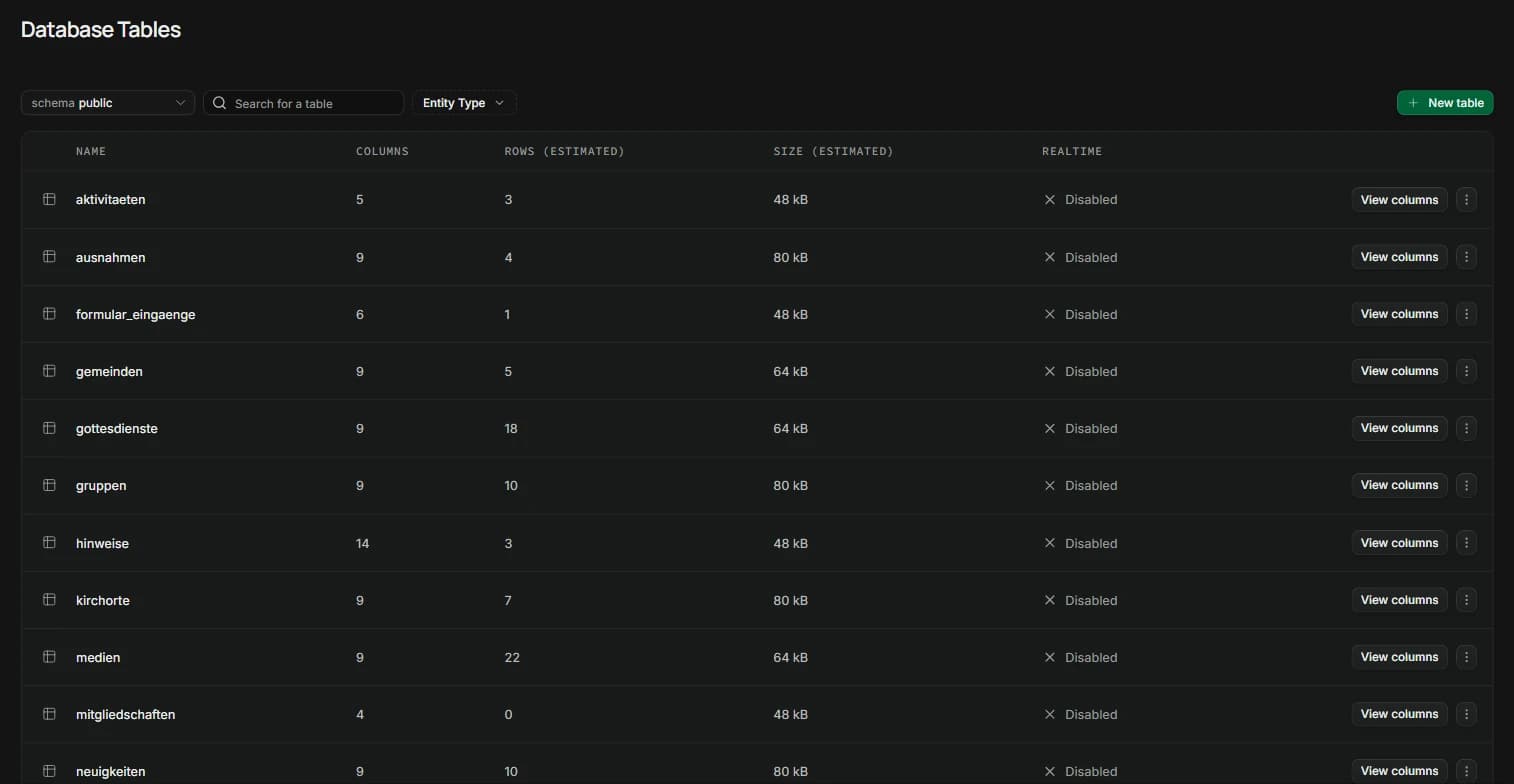This screenshot has width=1514, height=784.
Task: Open the gruppen table row
Action: pos(757,485)
